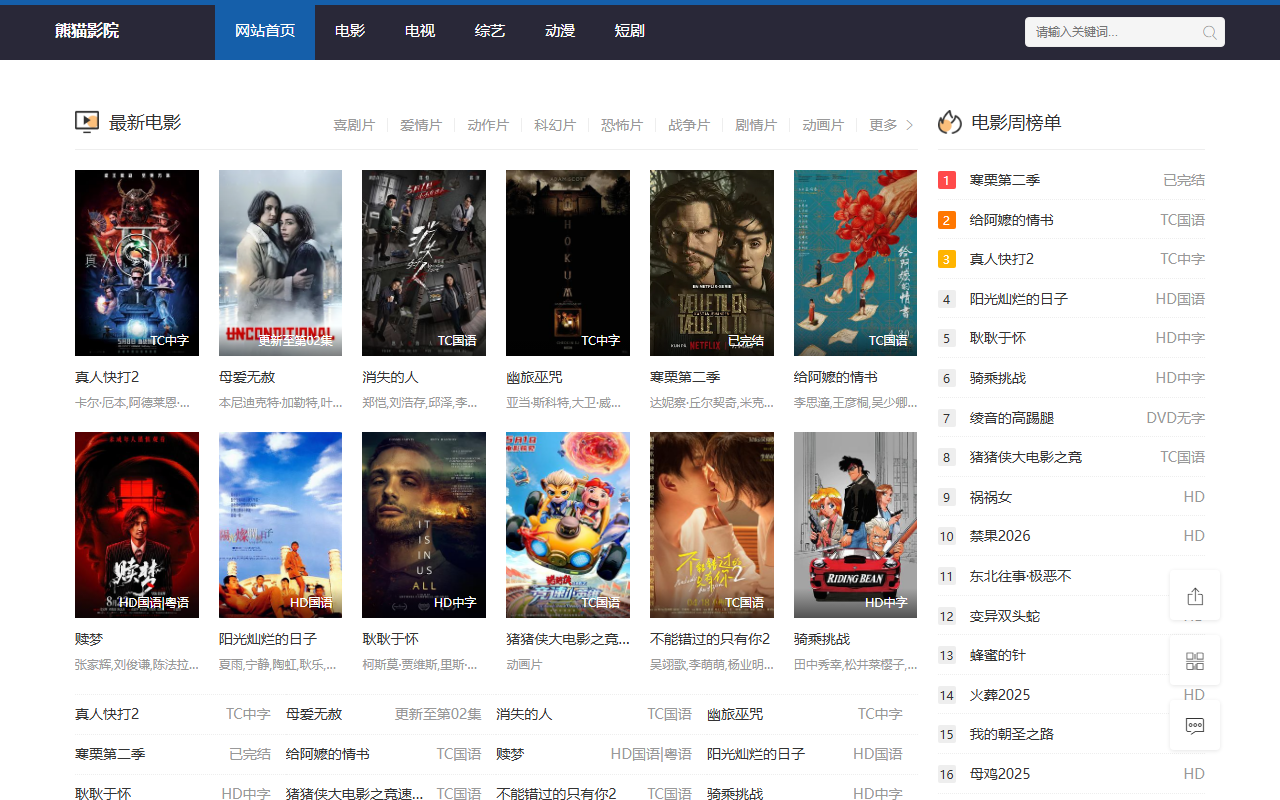The image size is (1280, 800).
Task: Filter by 喜剧片 category
Action: click(x=354, y=125)
